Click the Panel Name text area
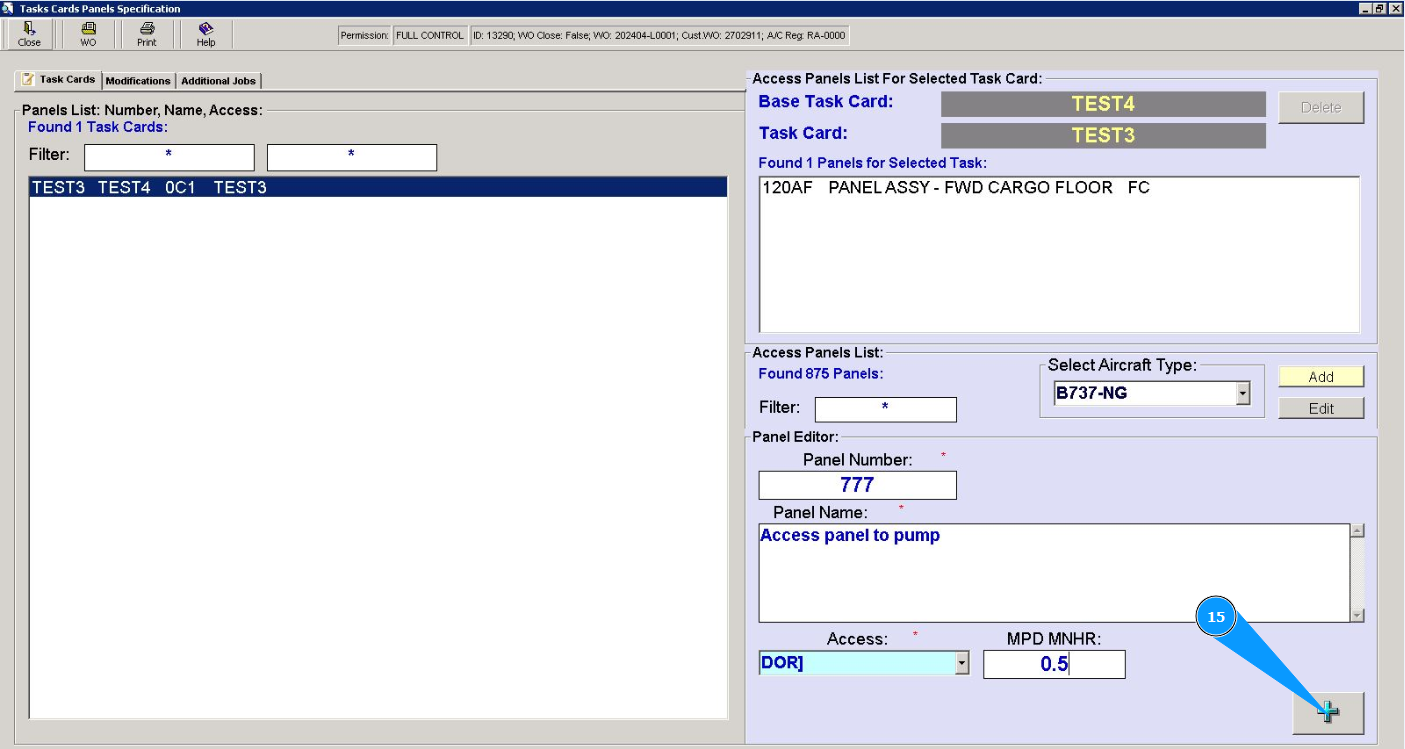The width and height of the screenshot is (1405, 749). (x=1054, y=573)
